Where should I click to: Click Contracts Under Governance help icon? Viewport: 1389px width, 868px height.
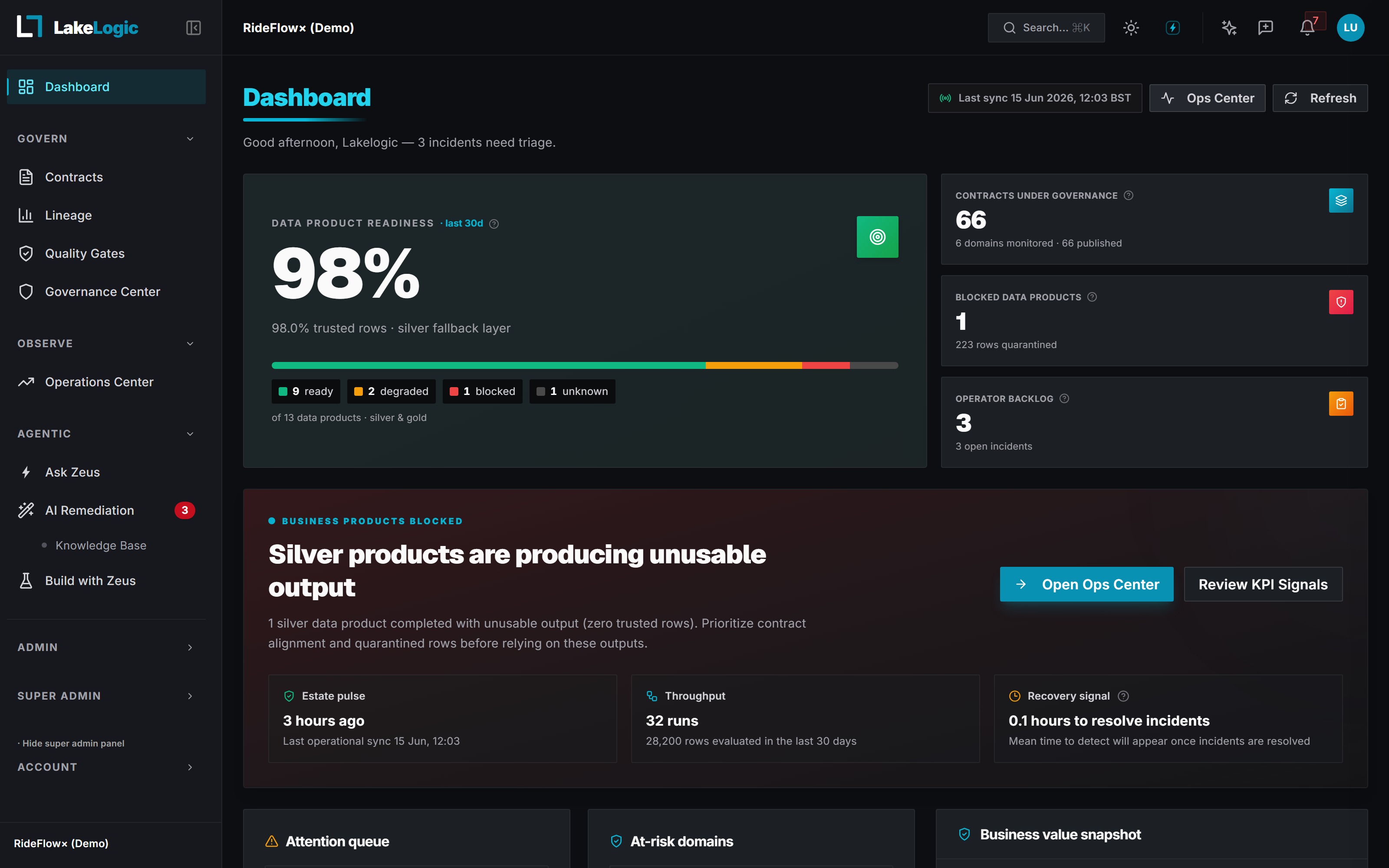pyautogui.click(x=1129, y=196)
